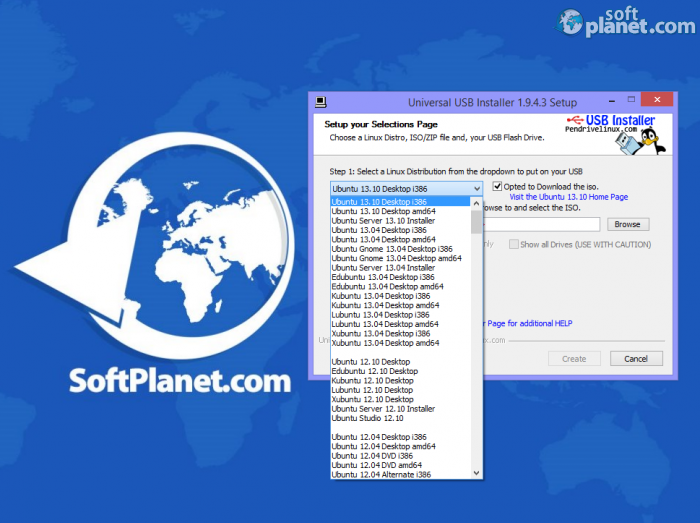Pick Ubuntu 12.04 Alternate i386

(x=400, y=474)
